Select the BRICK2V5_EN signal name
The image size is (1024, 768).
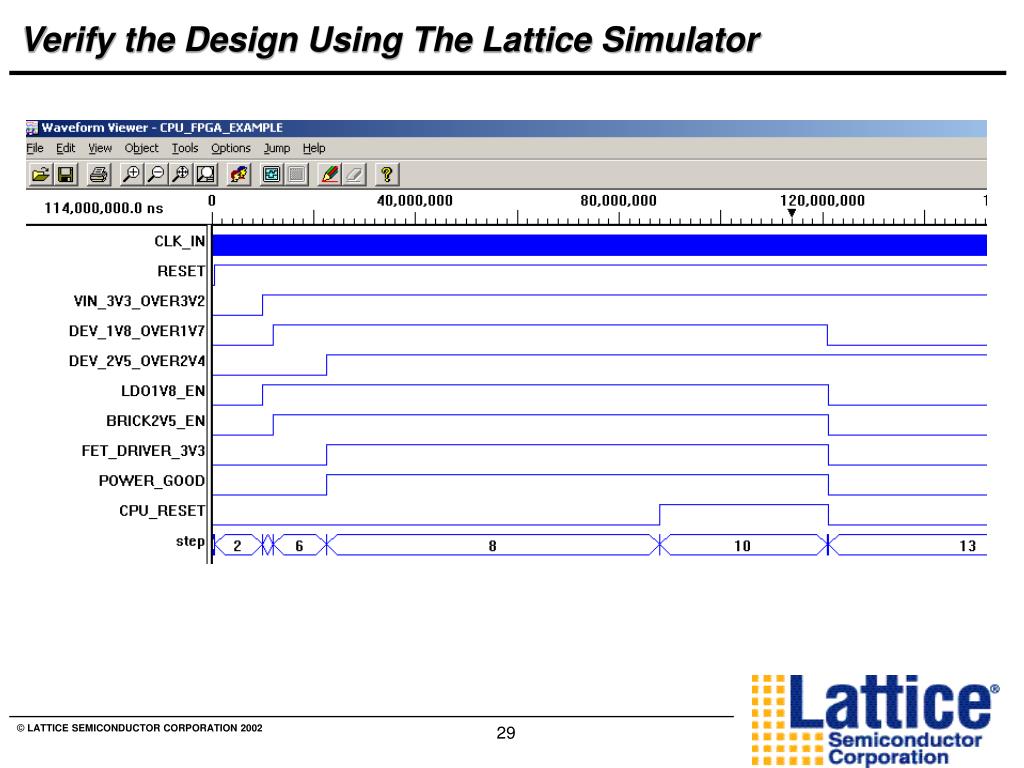(155, 421)
